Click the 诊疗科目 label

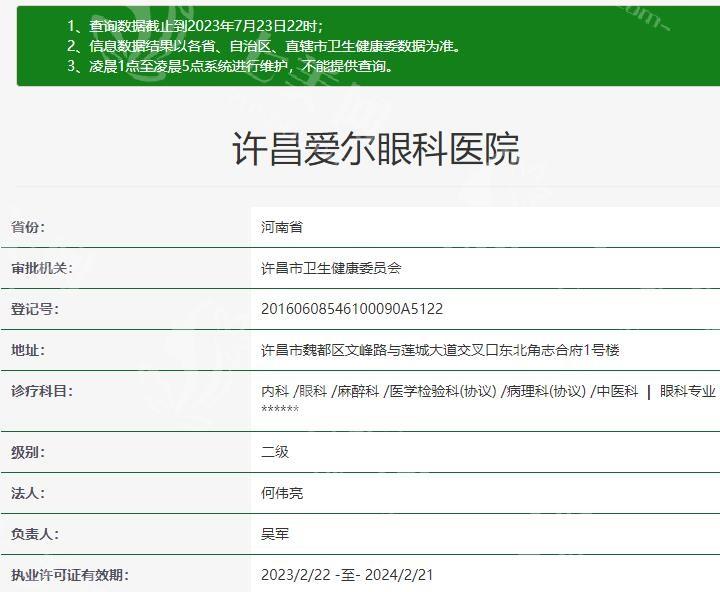pos(42,391)
